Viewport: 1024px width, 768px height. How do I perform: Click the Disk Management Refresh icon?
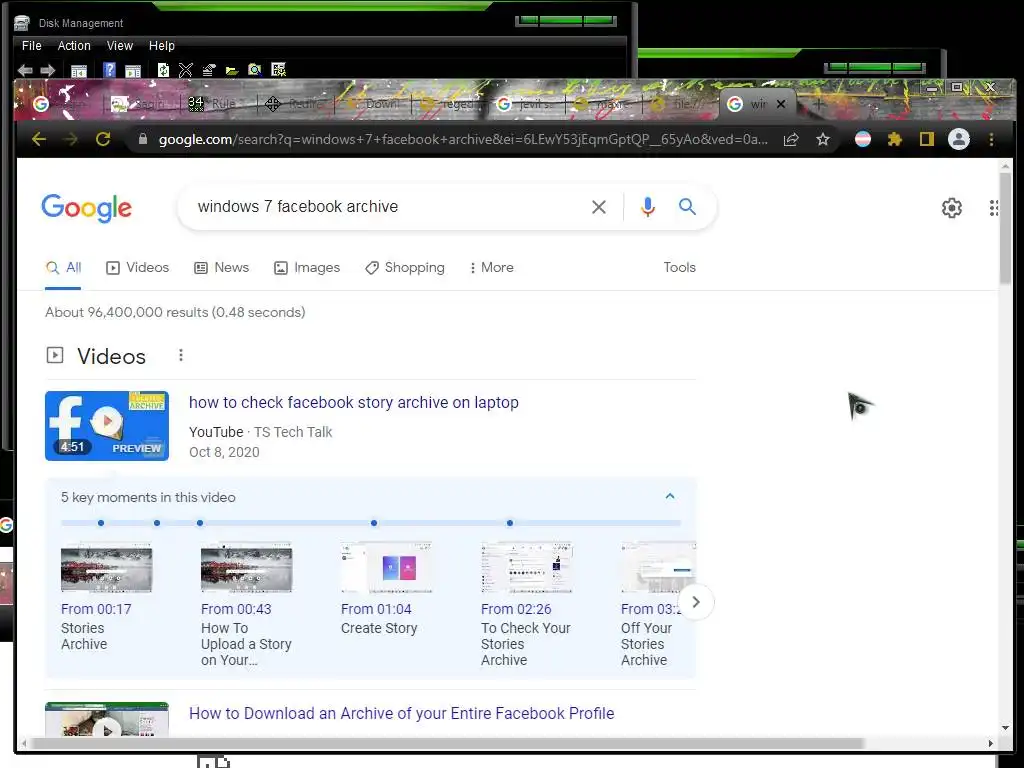pyautogui.click(x=163, y=70)
